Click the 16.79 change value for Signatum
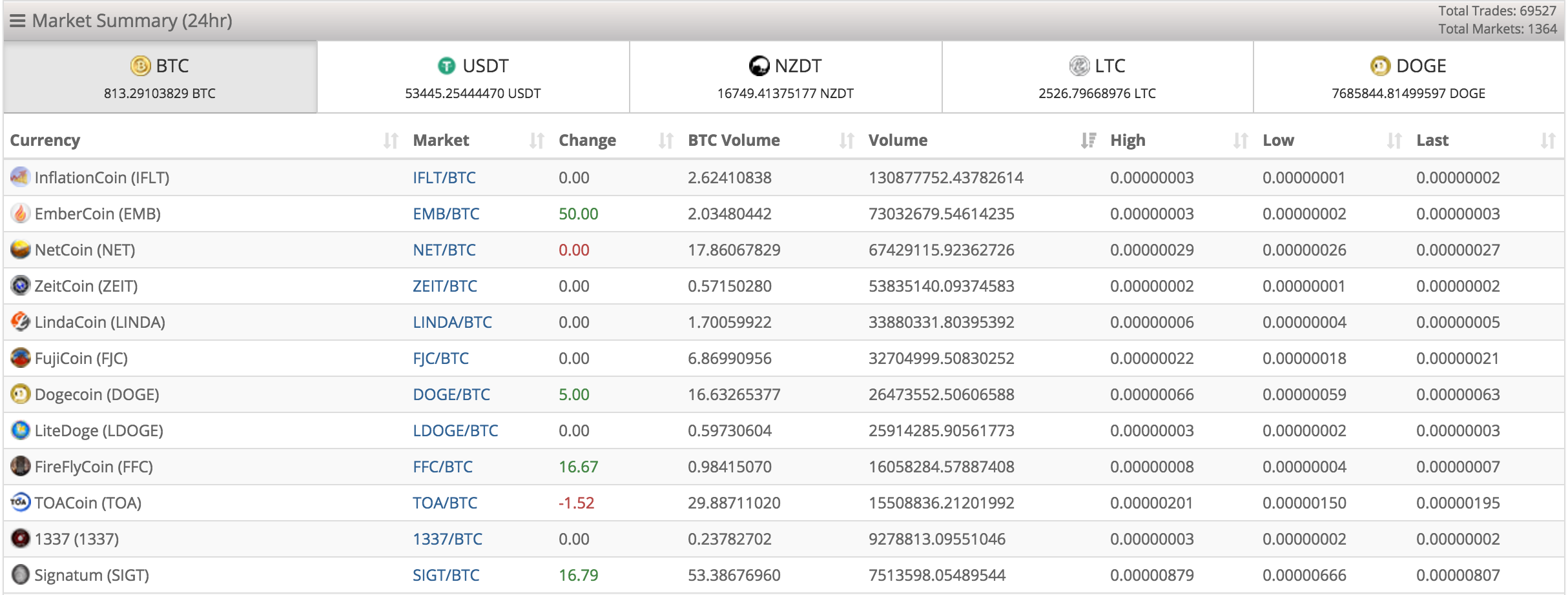Screen dimensions: 1568x595 (x=579, y=575)
